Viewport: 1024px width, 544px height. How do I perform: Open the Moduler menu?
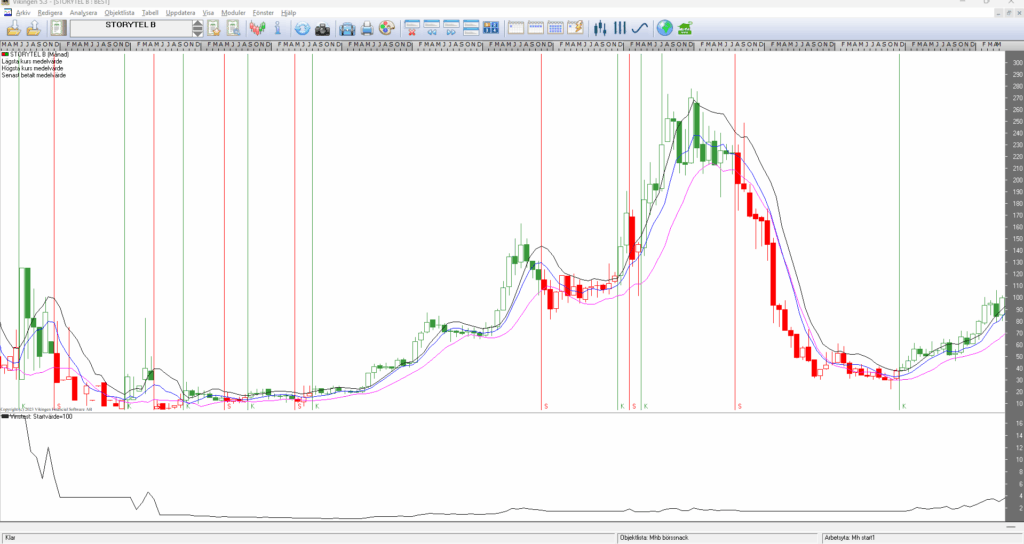[233, 12]
